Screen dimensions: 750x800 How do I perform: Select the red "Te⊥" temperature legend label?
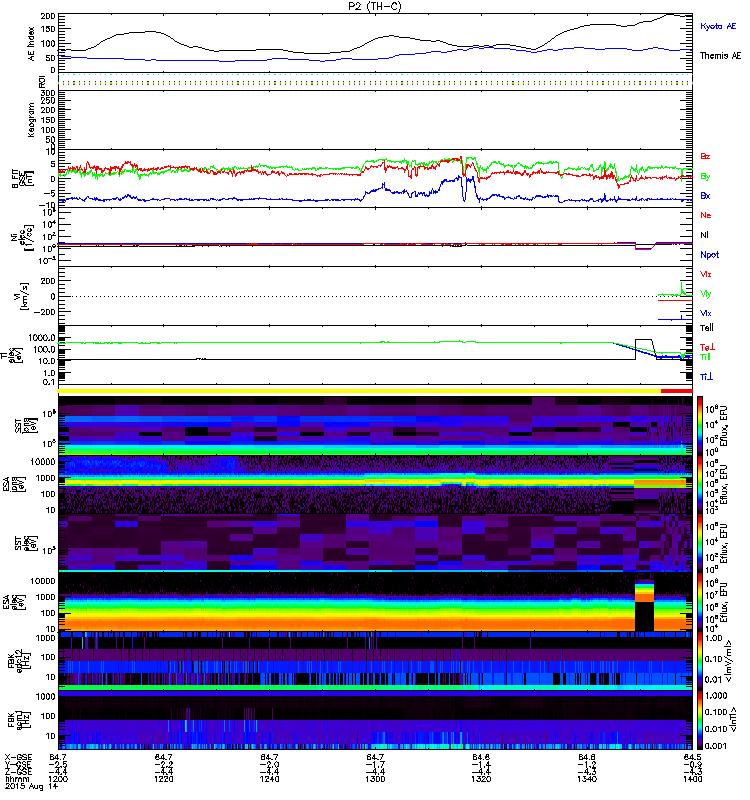tap(707, 347)
